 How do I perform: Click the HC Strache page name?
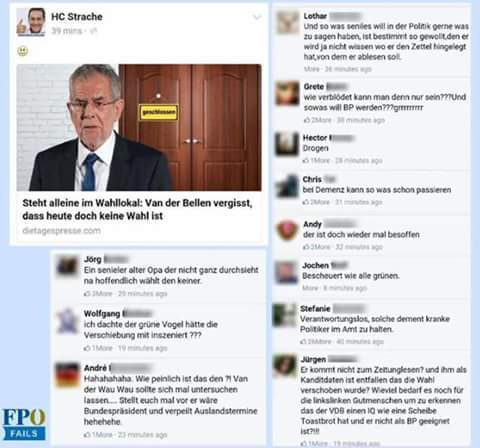click(x=77, y=17)
